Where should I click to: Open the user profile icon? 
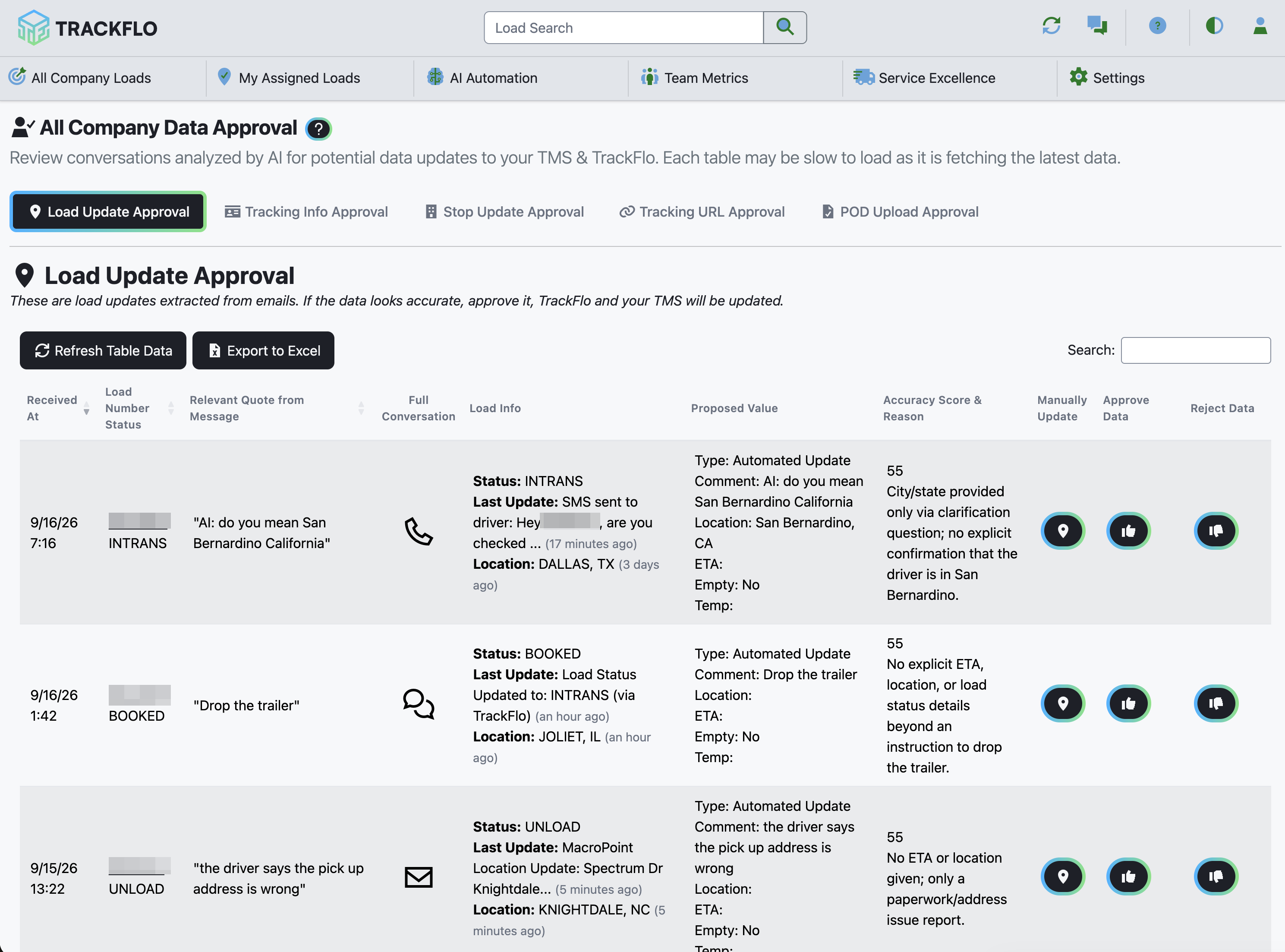pyautogui.click(x=1260, y=26)
